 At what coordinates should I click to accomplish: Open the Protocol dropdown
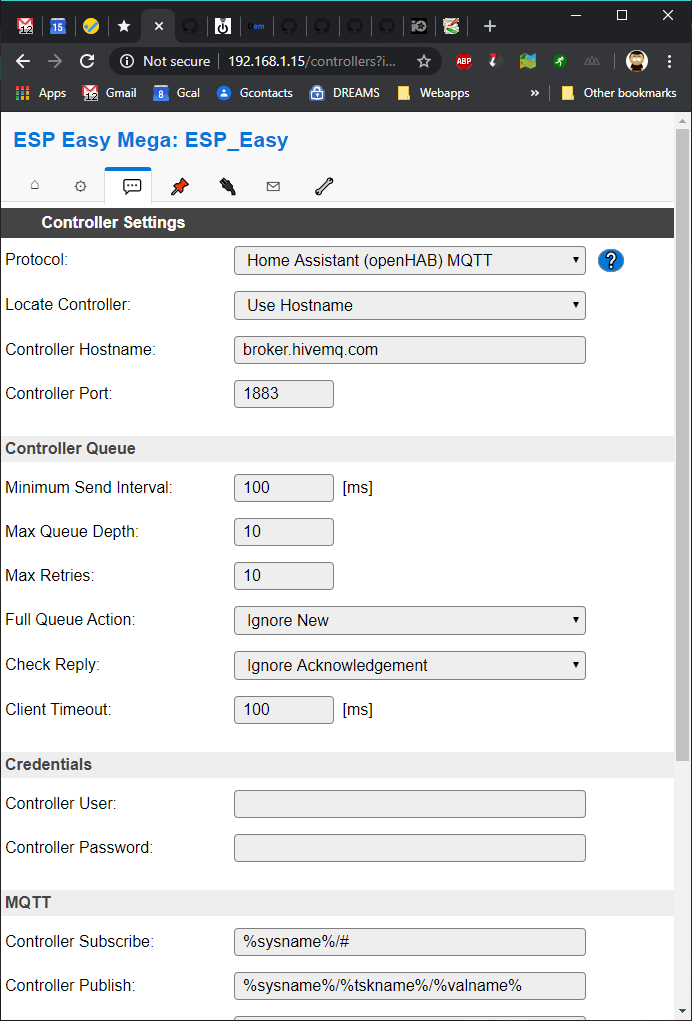(410, 260)
